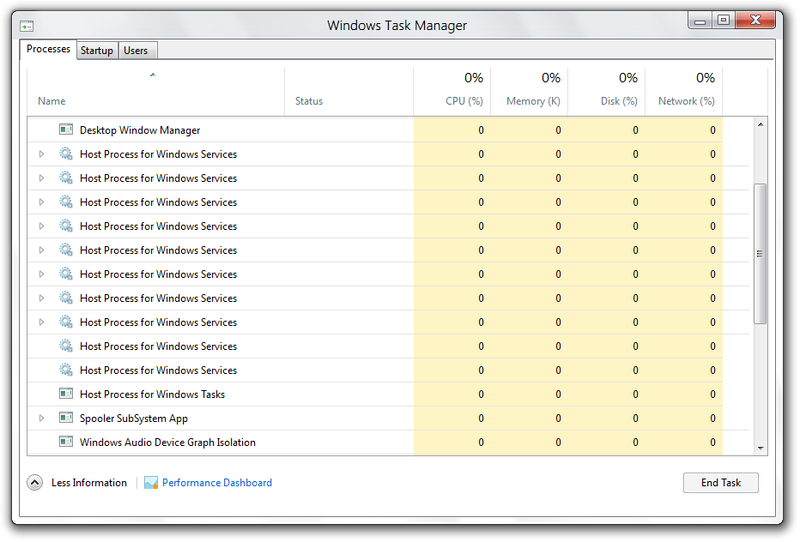Viewport: 800px width, 542px height.
Task: Open the Startup tab
Action: (x=97, y=51)
